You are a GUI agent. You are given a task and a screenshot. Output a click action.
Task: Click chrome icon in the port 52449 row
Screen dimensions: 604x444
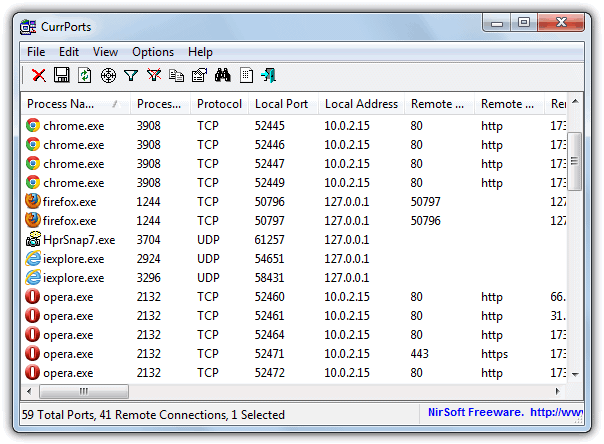tap(33, 182)
